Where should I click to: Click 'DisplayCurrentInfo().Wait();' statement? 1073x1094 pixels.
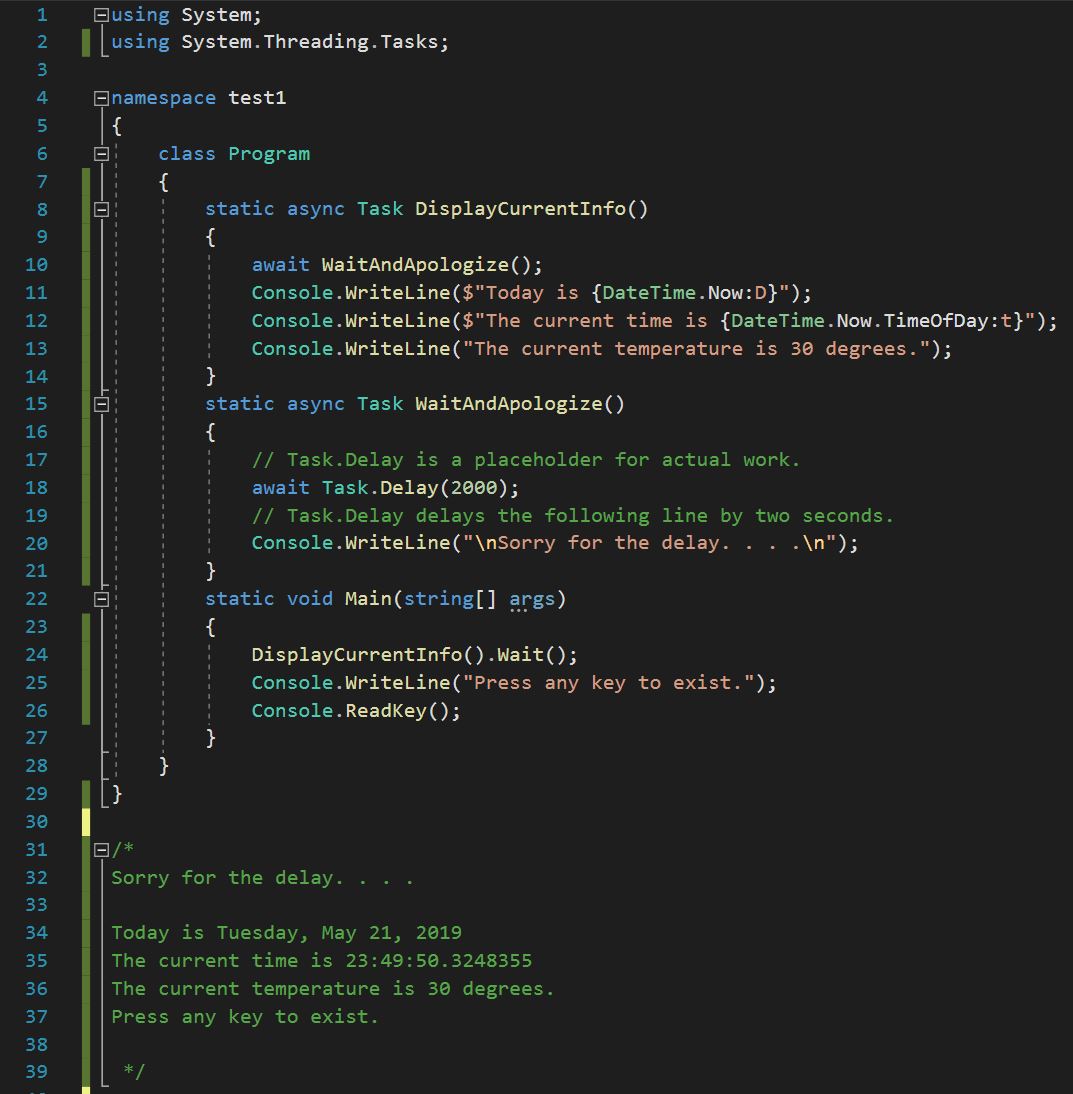[x=414, y=654]
